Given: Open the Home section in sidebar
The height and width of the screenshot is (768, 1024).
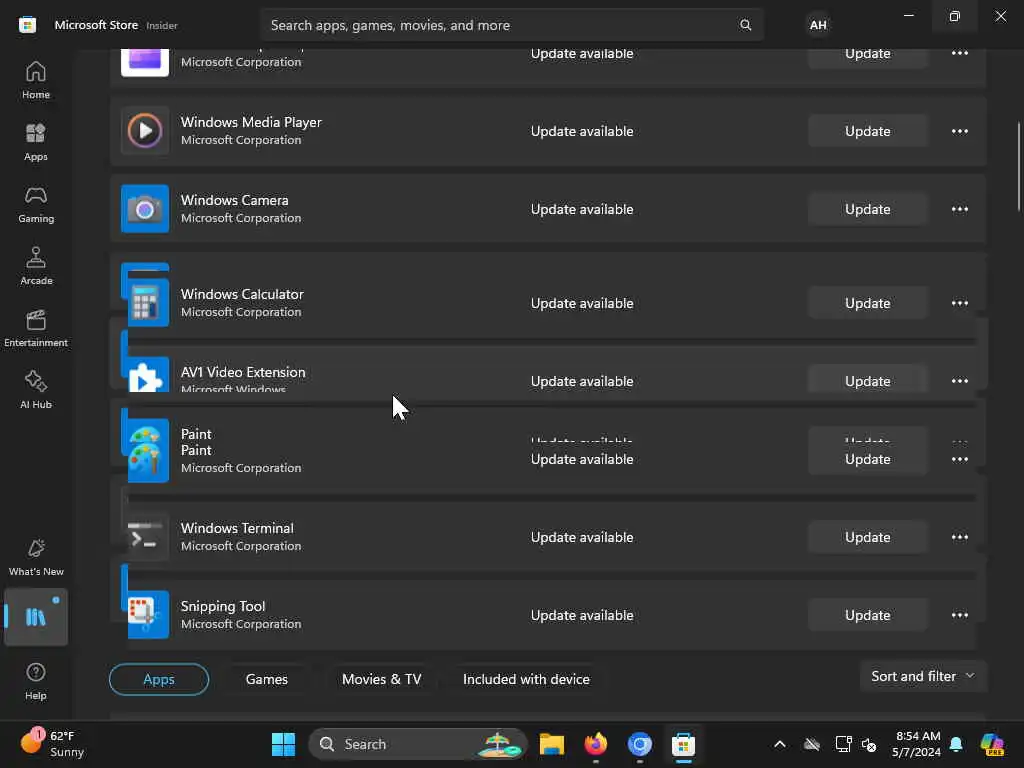Looking at the screenshot, I should (x=36, y=80).
